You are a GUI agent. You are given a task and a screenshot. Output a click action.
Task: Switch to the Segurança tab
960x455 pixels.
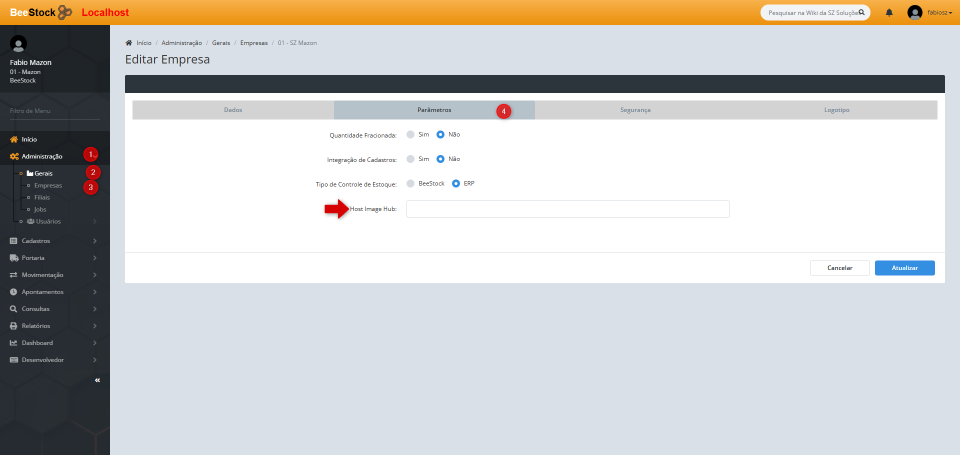click(x=635, y=110)
